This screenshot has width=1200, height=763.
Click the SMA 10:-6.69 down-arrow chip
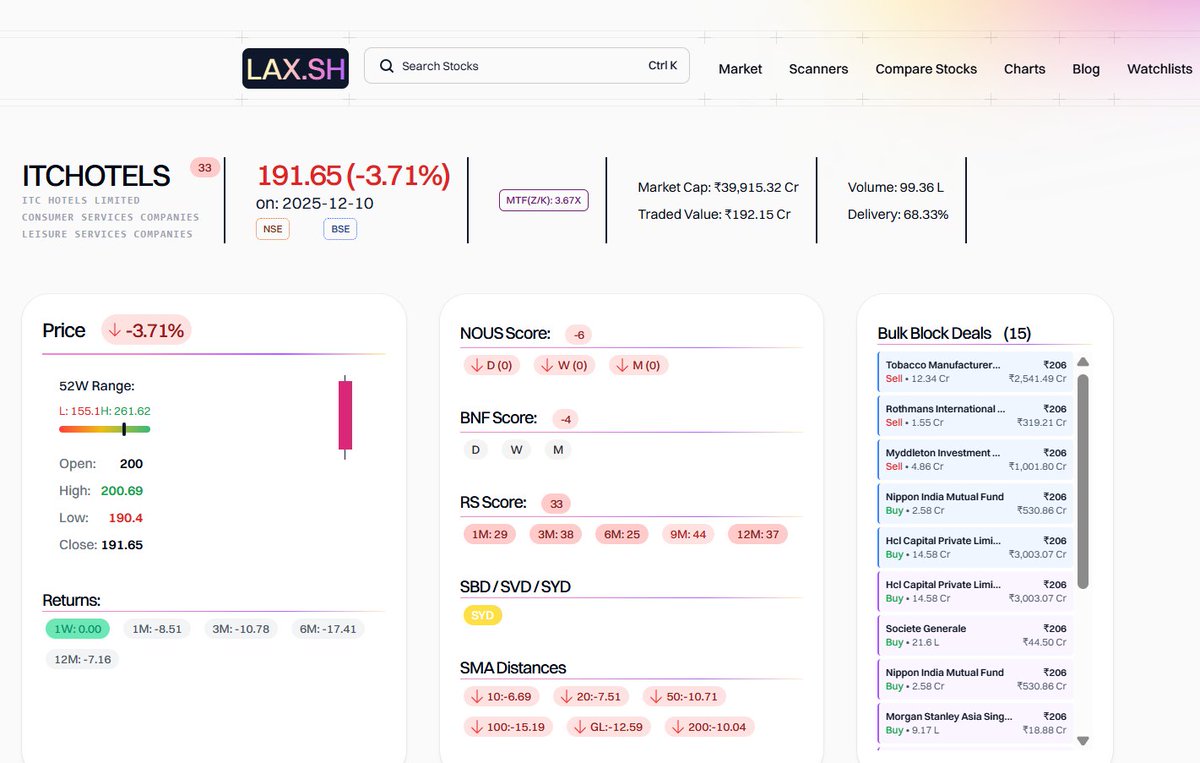(501, 696)
